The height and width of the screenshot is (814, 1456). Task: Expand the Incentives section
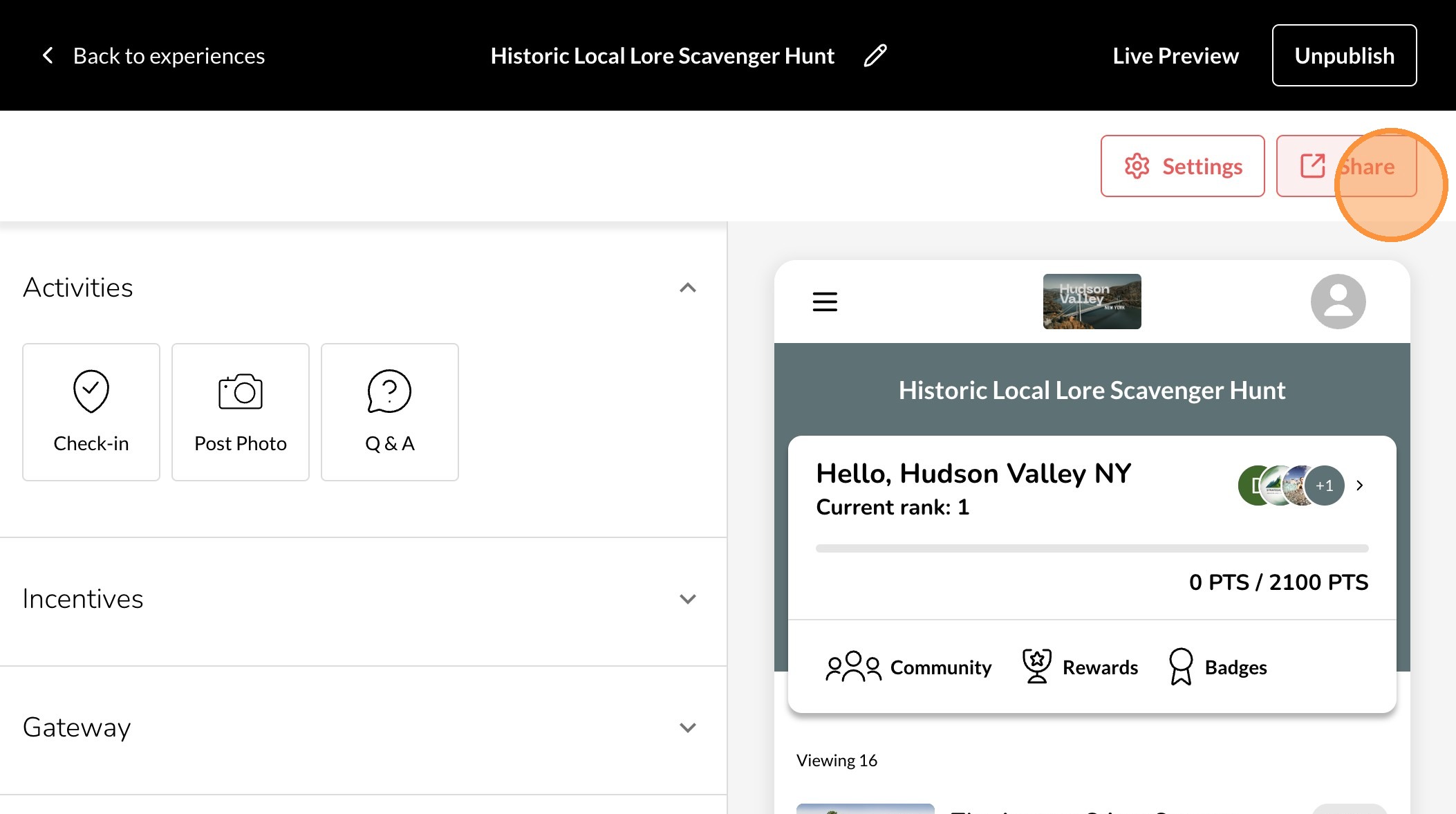click(x=687, y=599)
